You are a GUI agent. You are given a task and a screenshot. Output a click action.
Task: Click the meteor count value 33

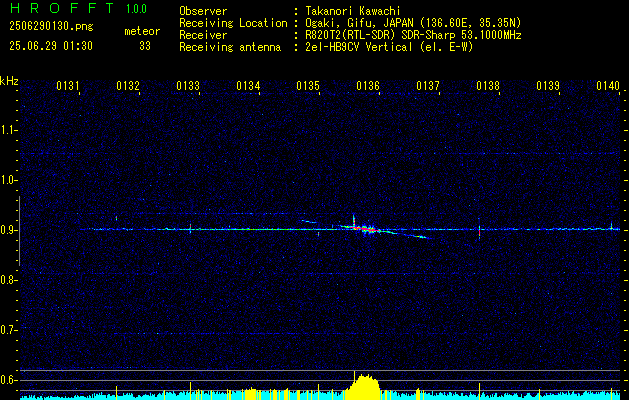click(x=145, y=46)
